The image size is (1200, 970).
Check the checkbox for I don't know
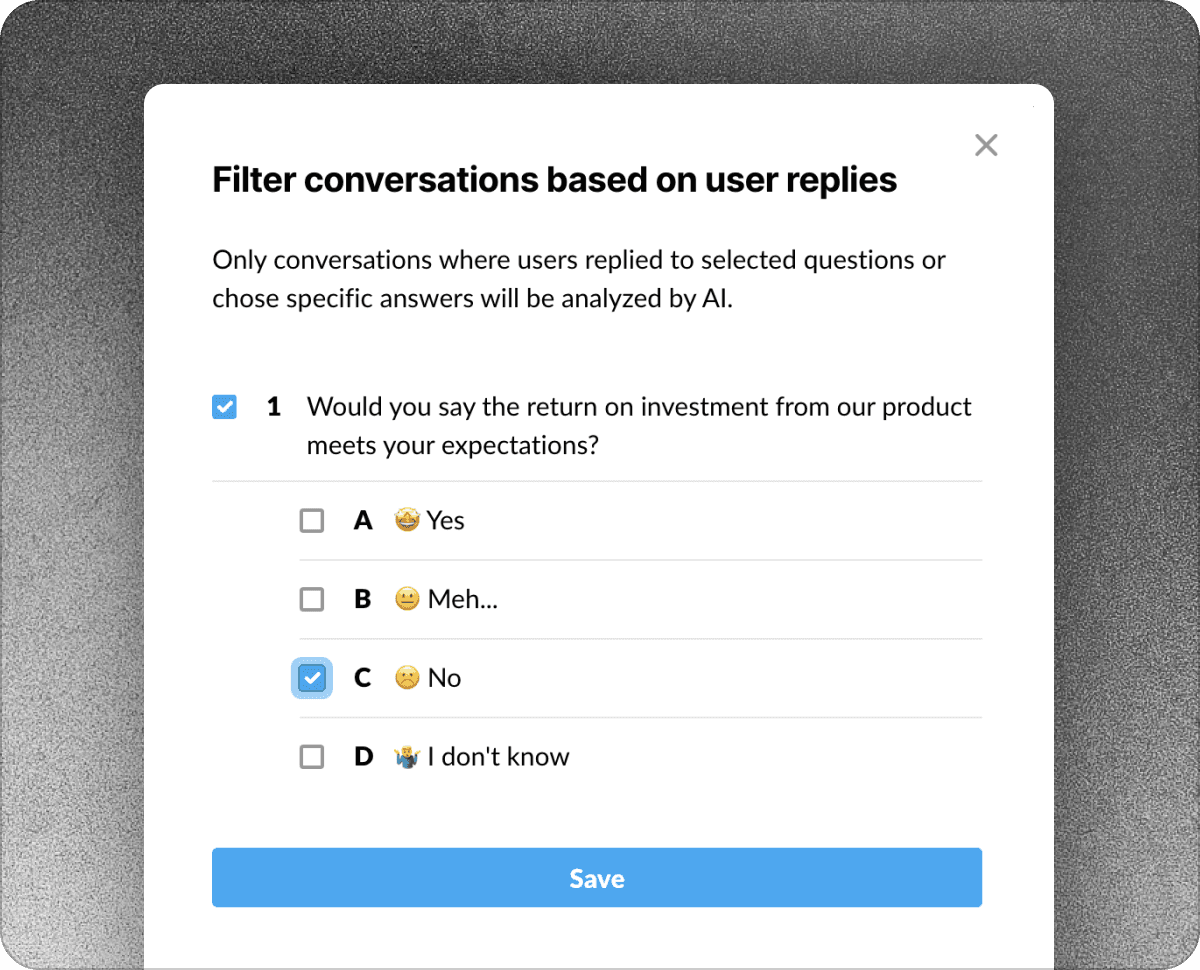(311, 756)
